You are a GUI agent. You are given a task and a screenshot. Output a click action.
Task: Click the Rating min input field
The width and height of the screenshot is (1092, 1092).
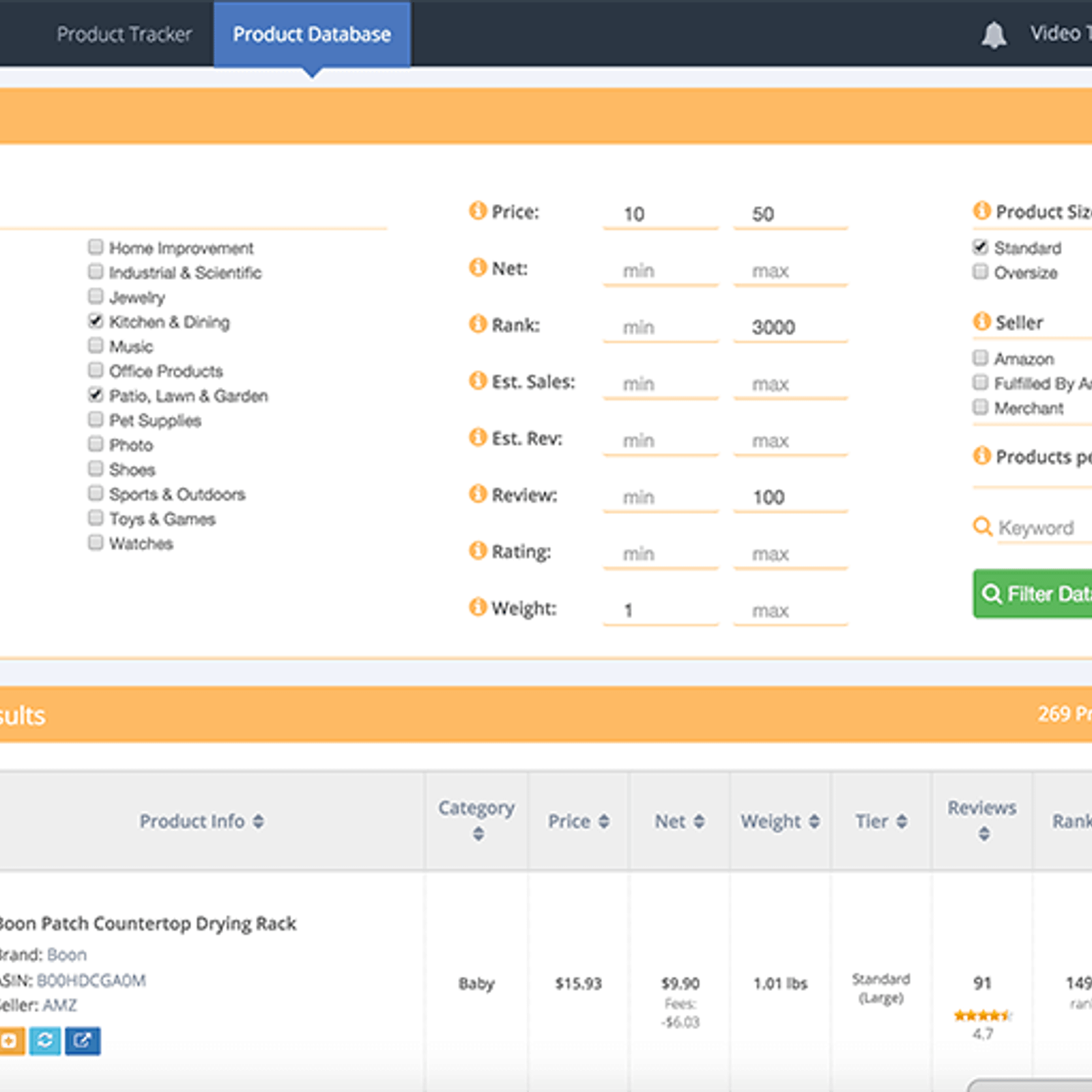660,554
